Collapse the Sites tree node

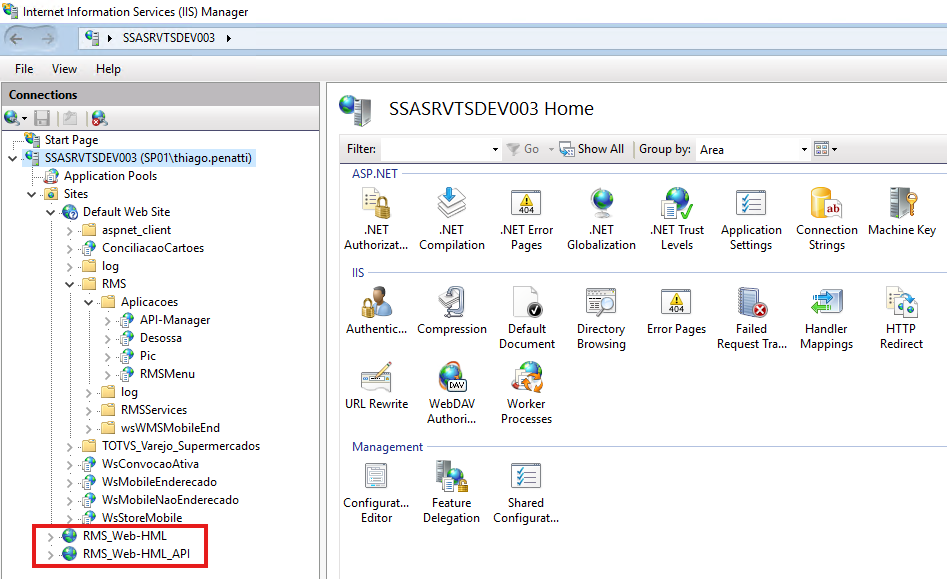(31, 194)
